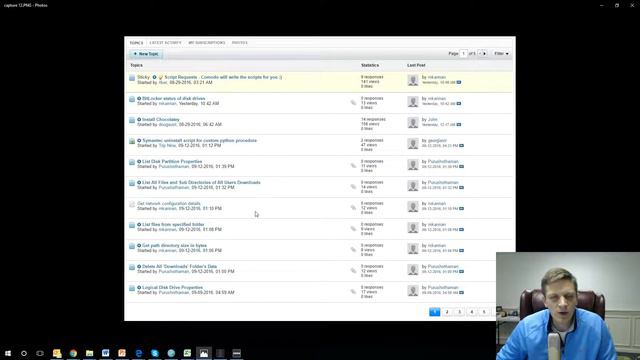Open Microsoft Edge from taskbar
The height and width of the screenshot is (360, 640).
[139, 353]
